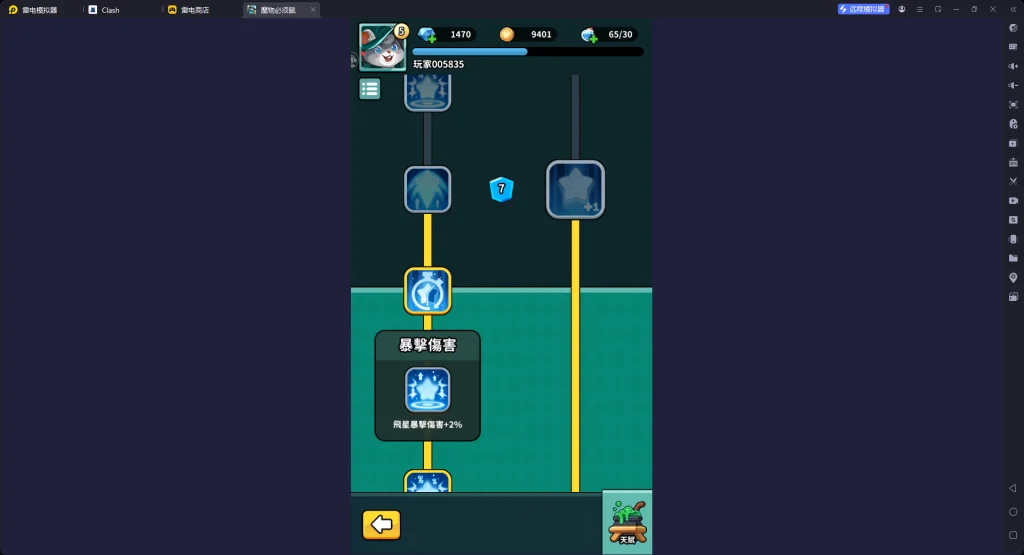Select the gold-framed stopwatch talent node
The height and width of the screenshot is (555, 1024).
428,291
